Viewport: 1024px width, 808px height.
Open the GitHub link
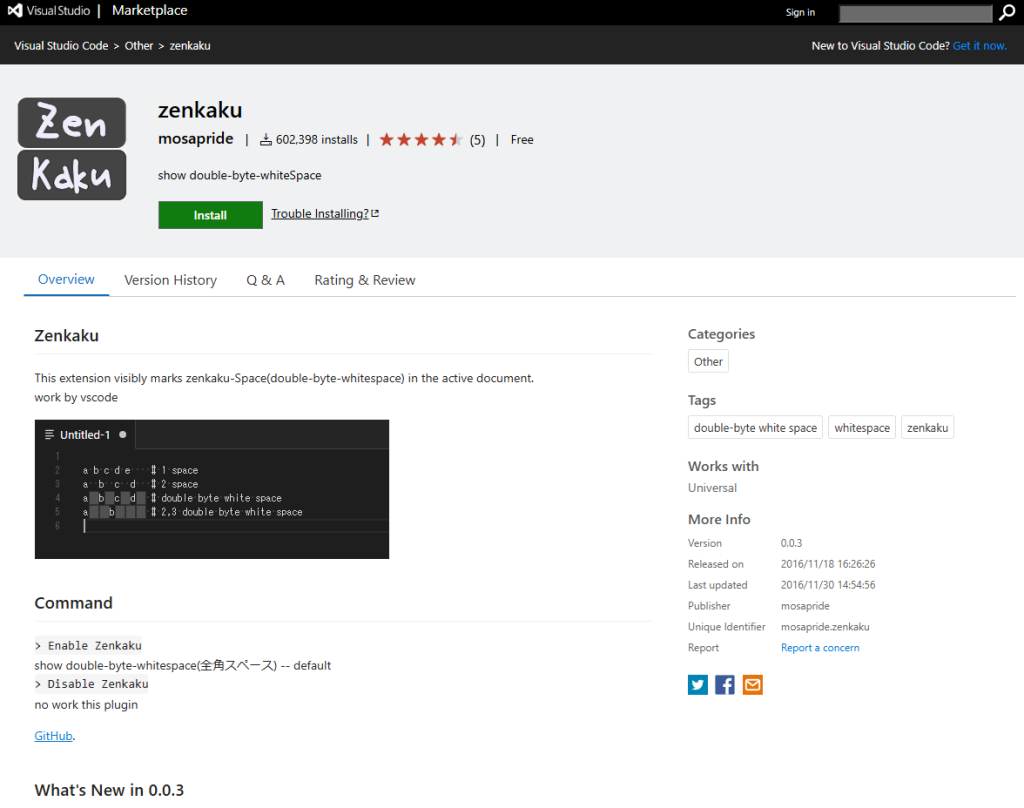(53, 735)
